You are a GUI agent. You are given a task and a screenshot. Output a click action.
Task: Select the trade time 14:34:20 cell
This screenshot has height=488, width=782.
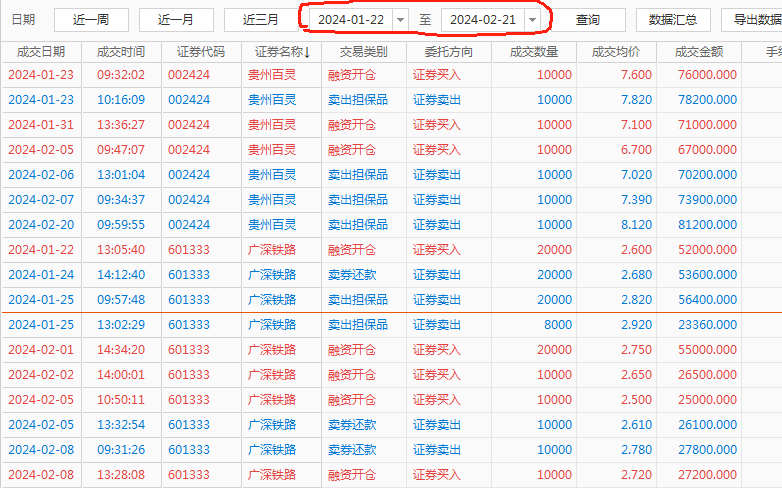pyautogui.click(x=121, y=350)
